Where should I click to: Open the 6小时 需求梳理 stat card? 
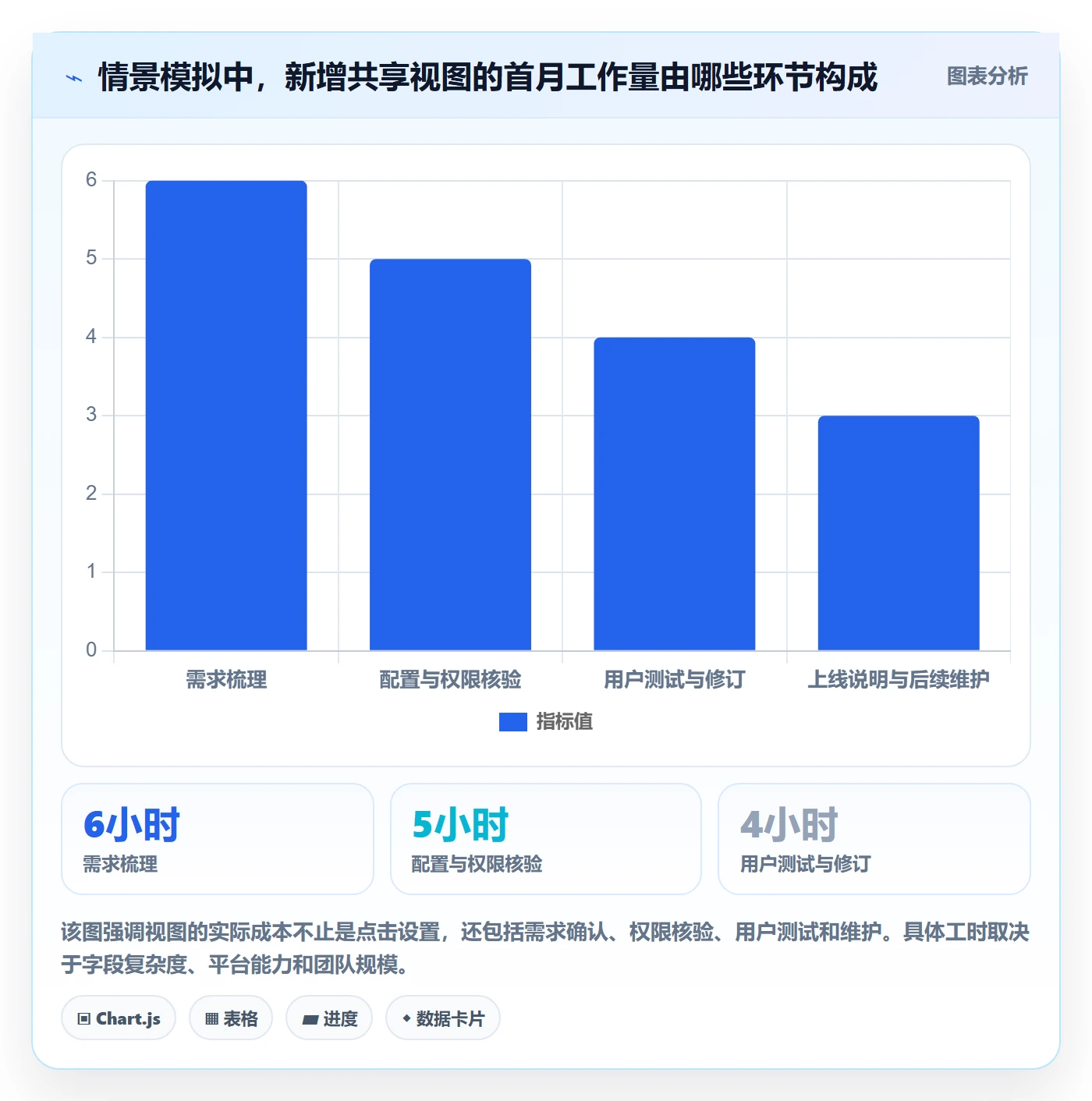[x=218, y=839]
